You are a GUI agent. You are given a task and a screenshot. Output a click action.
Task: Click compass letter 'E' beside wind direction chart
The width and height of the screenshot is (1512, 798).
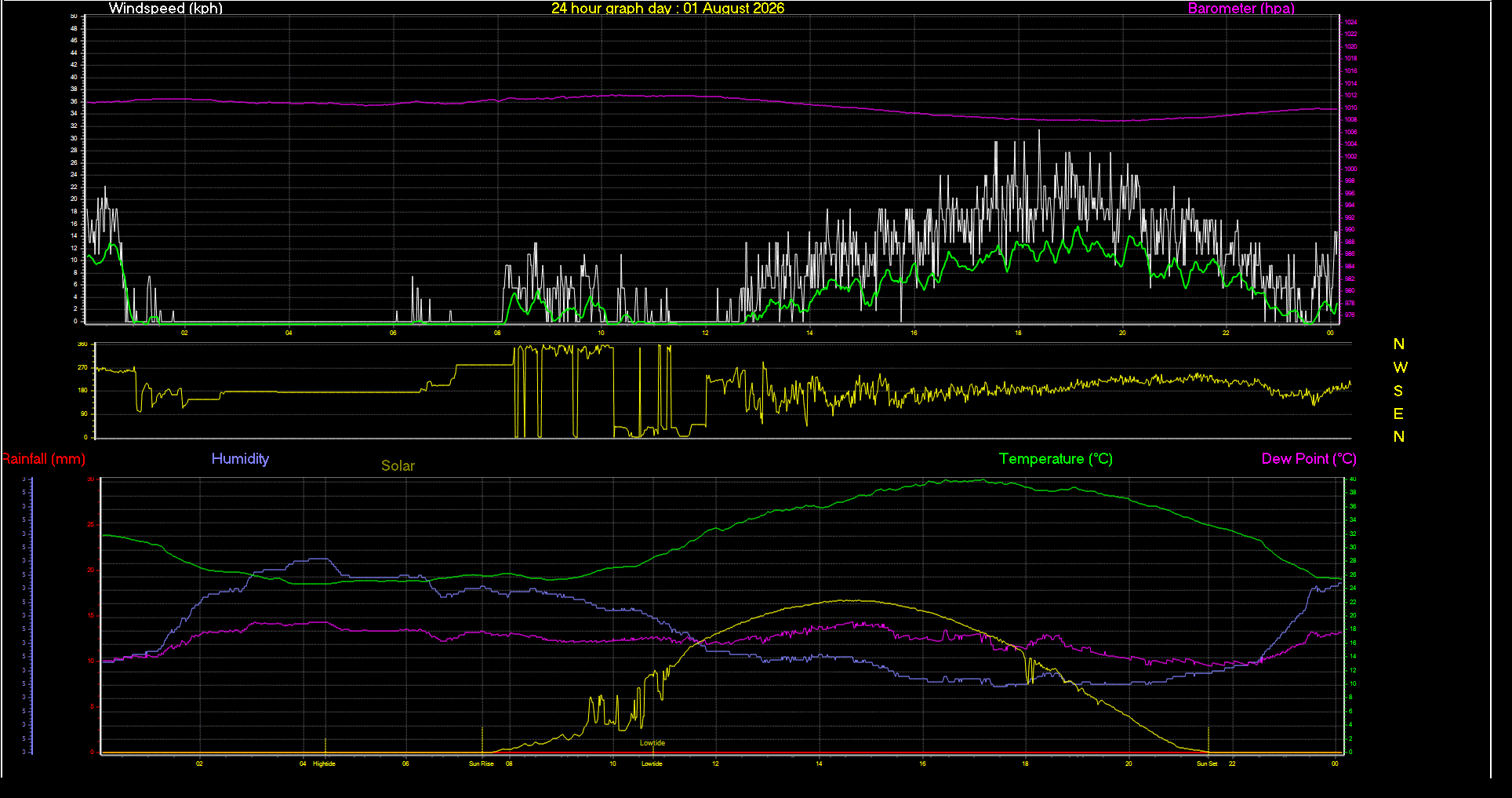(x=1398, y=414)
